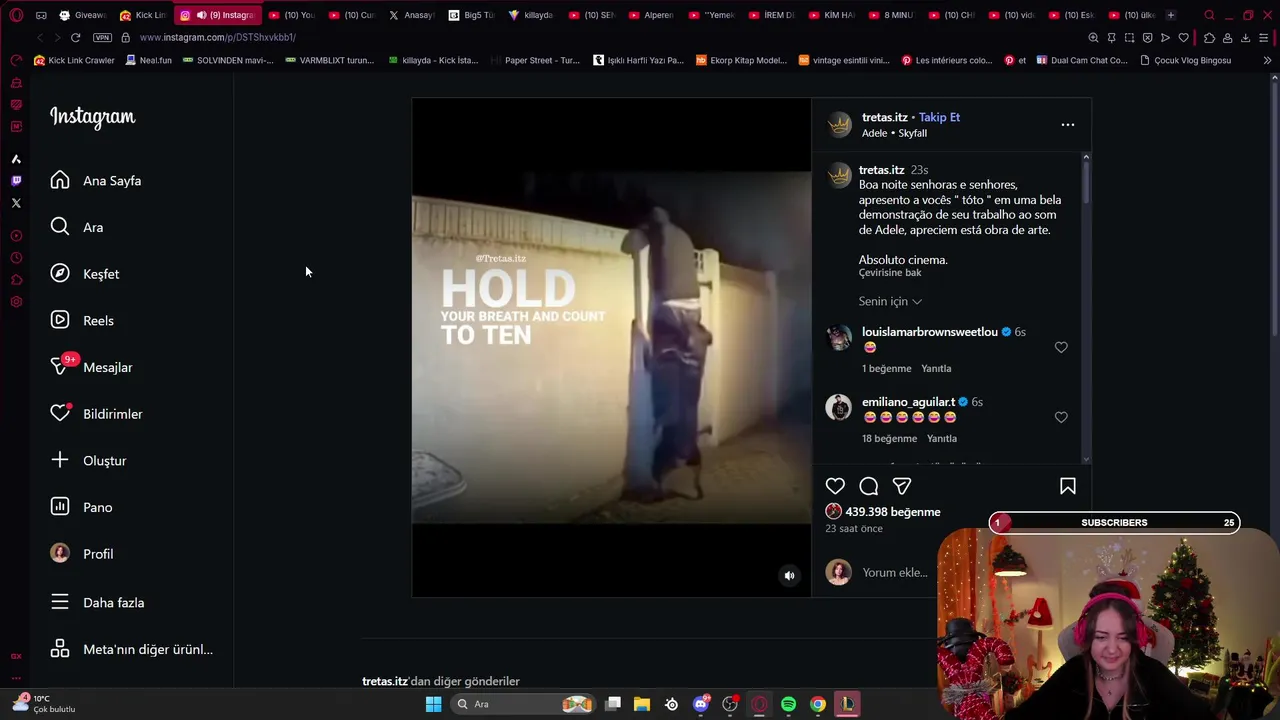Image resolution: width=1280 pixels, height=720 pixels.
Task: Like emiliano_aguilar.t's comment
Action: click(1061, 417)
